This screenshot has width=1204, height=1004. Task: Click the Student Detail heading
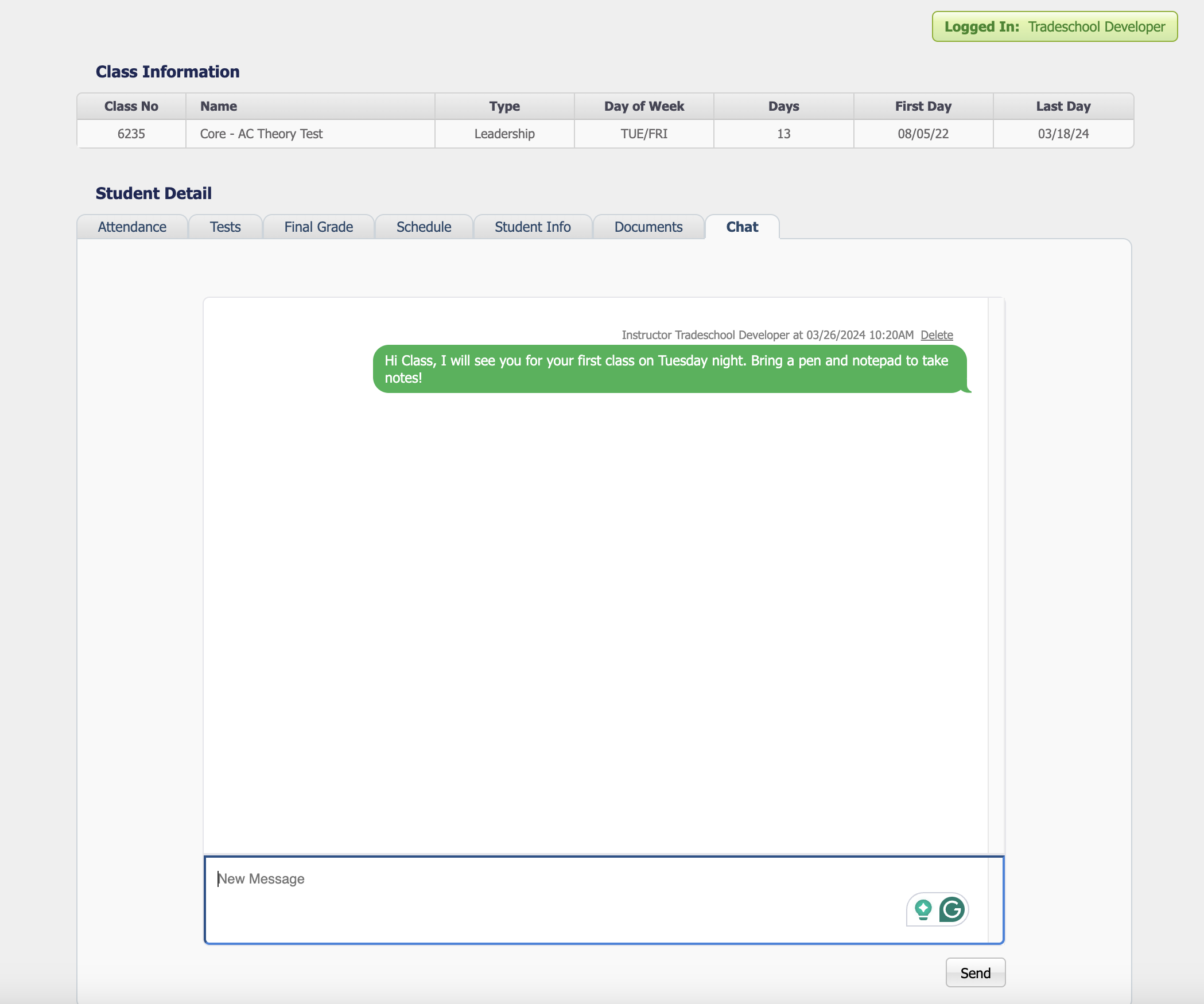154,193
